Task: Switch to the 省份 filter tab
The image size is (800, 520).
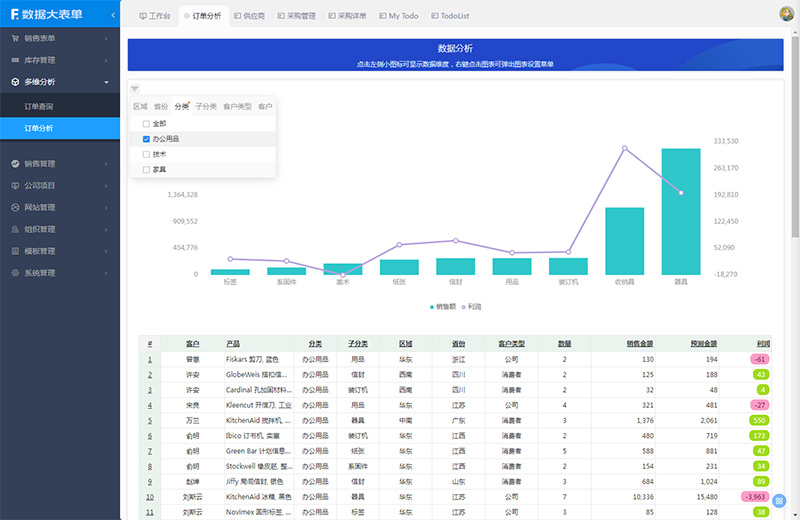Action: click(x=161, y=107)
